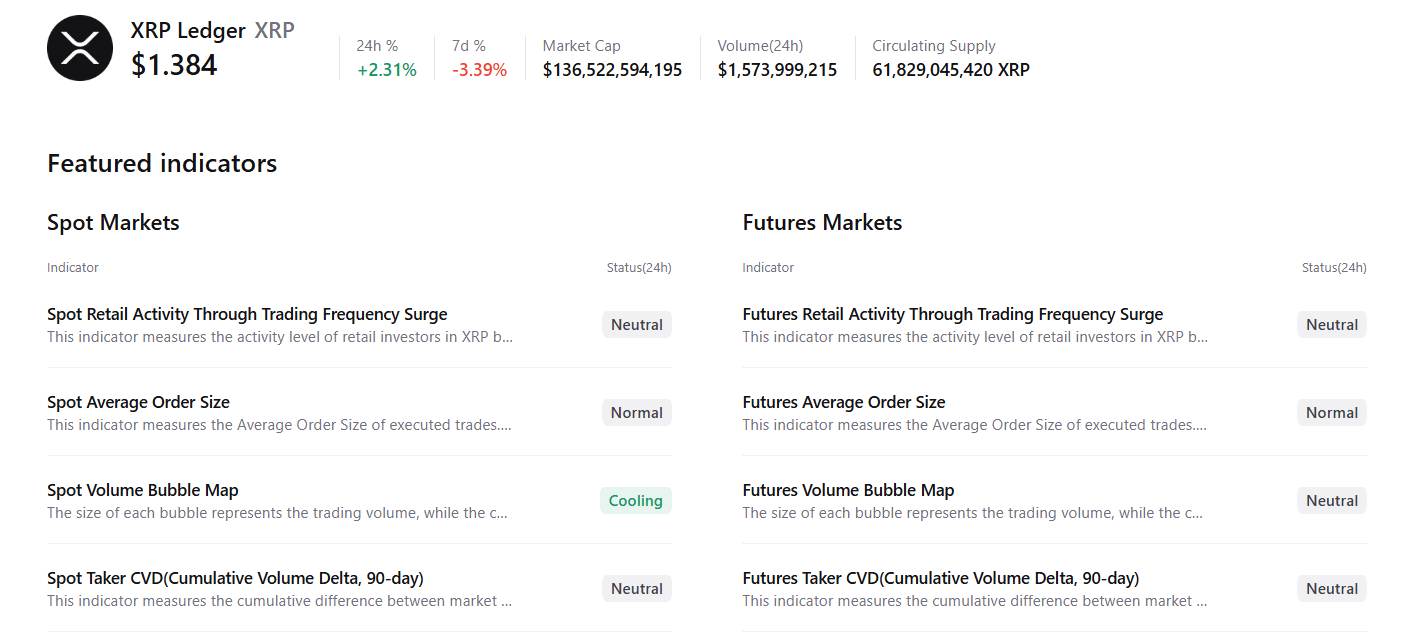
Task: Click the Futures Markets heading
Action: (822, 222)
